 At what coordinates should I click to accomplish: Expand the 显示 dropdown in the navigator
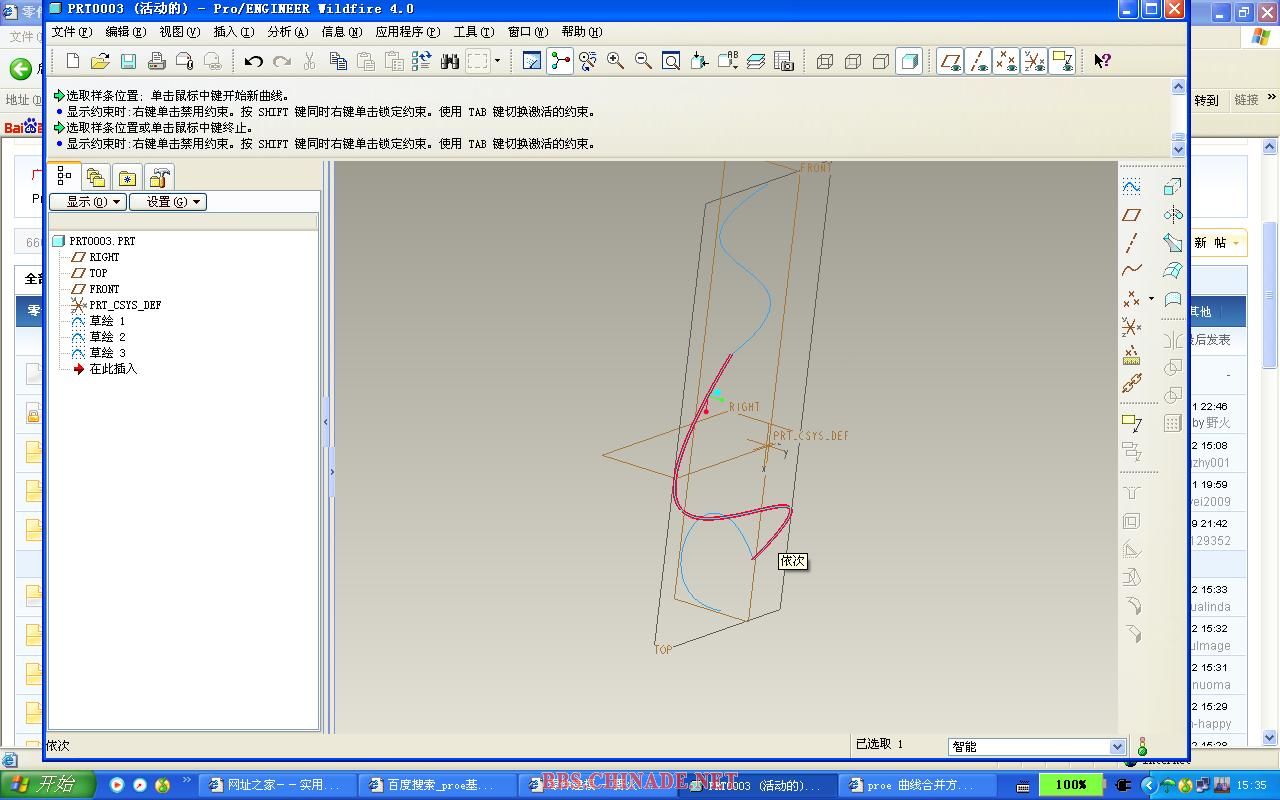(88, 202)
